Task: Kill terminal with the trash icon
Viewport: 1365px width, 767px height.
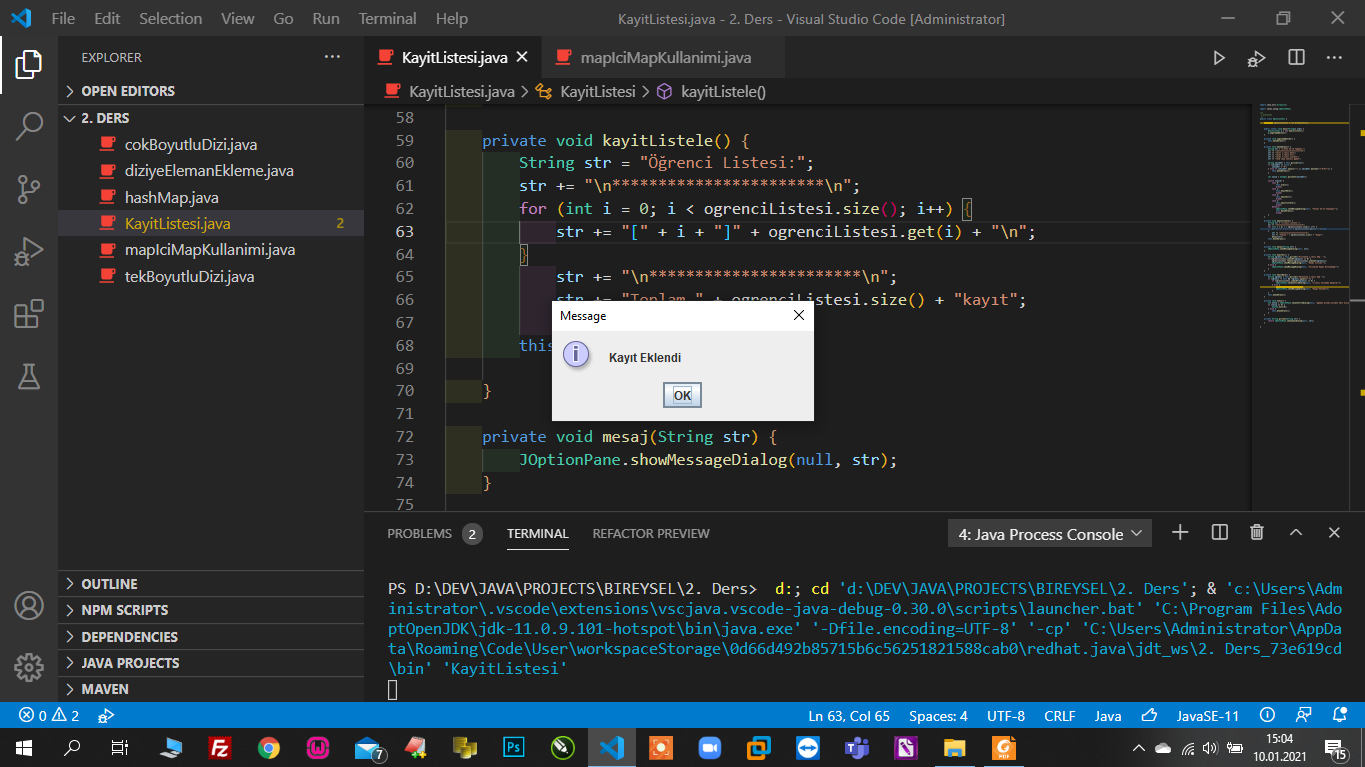Action: tap(1257, 533)
